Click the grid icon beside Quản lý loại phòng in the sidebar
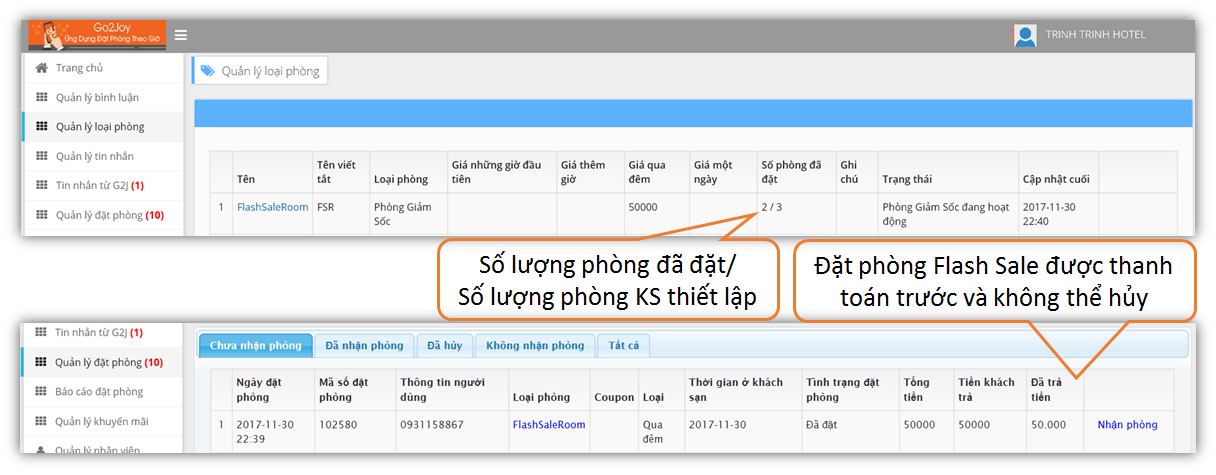Image resolution: width=1216 pixels, height=475 pixels. click(41, 127)
